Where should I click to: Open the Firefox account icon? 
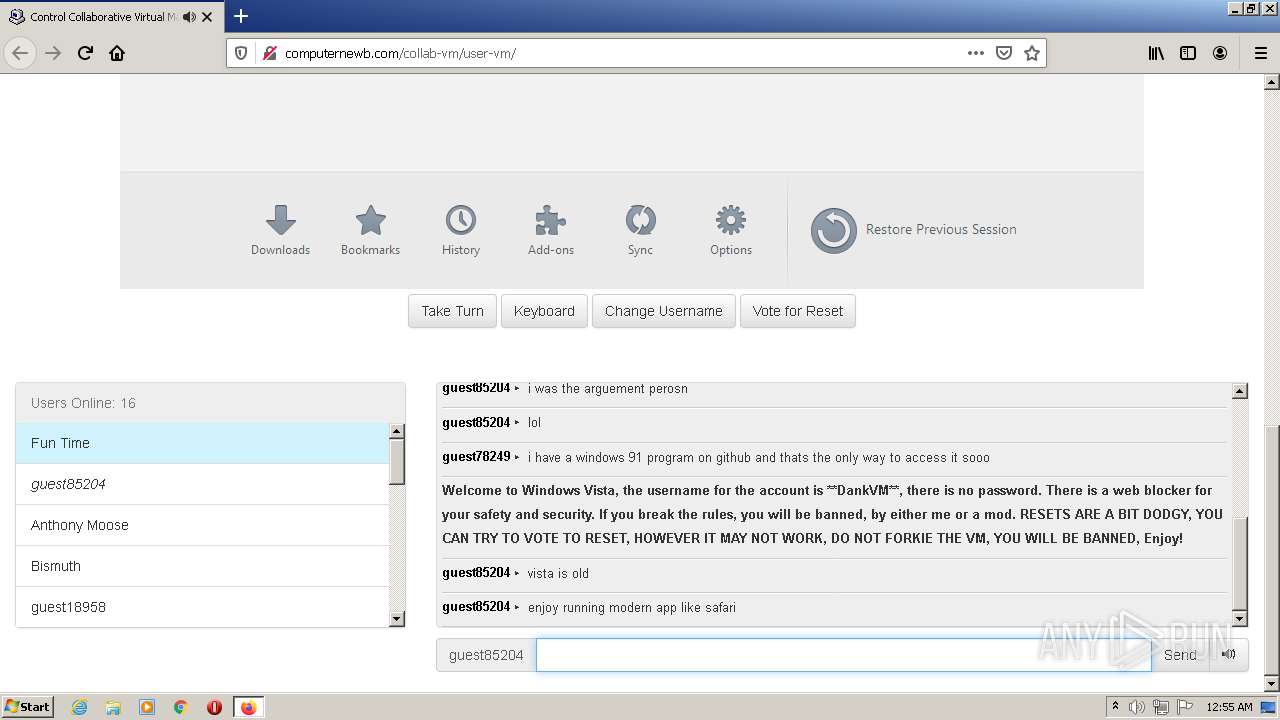(1220, 53)
